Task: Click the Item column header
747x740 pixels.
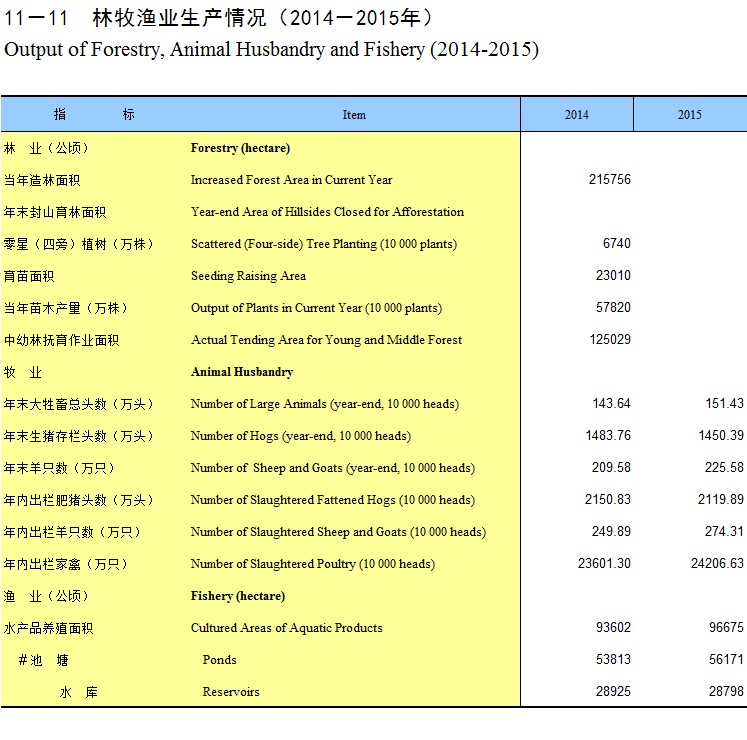Action: click(x=354, y=115)
